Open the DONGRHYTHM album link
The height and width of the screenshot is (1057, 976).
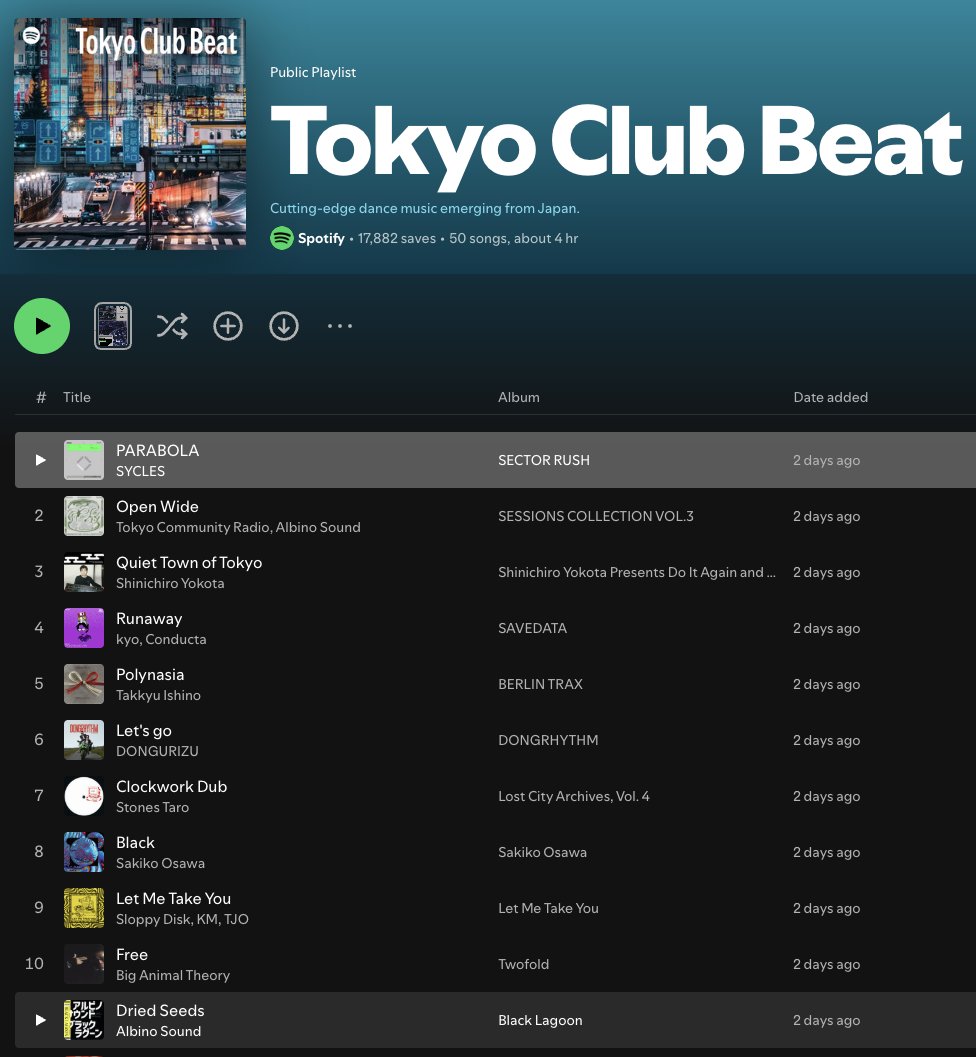click(x=548, y=739)
